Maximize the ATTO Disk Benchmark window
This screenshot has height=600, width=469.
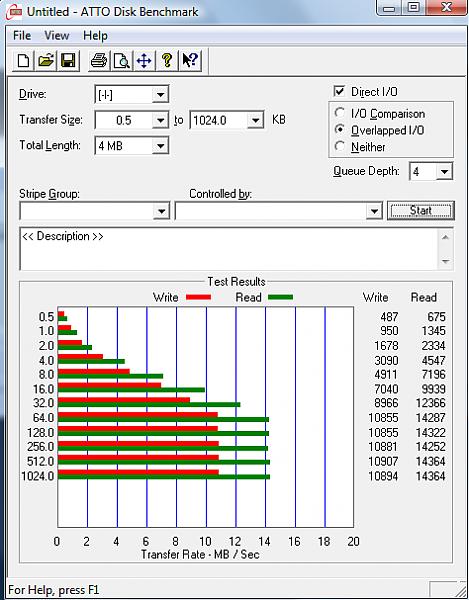414,7
